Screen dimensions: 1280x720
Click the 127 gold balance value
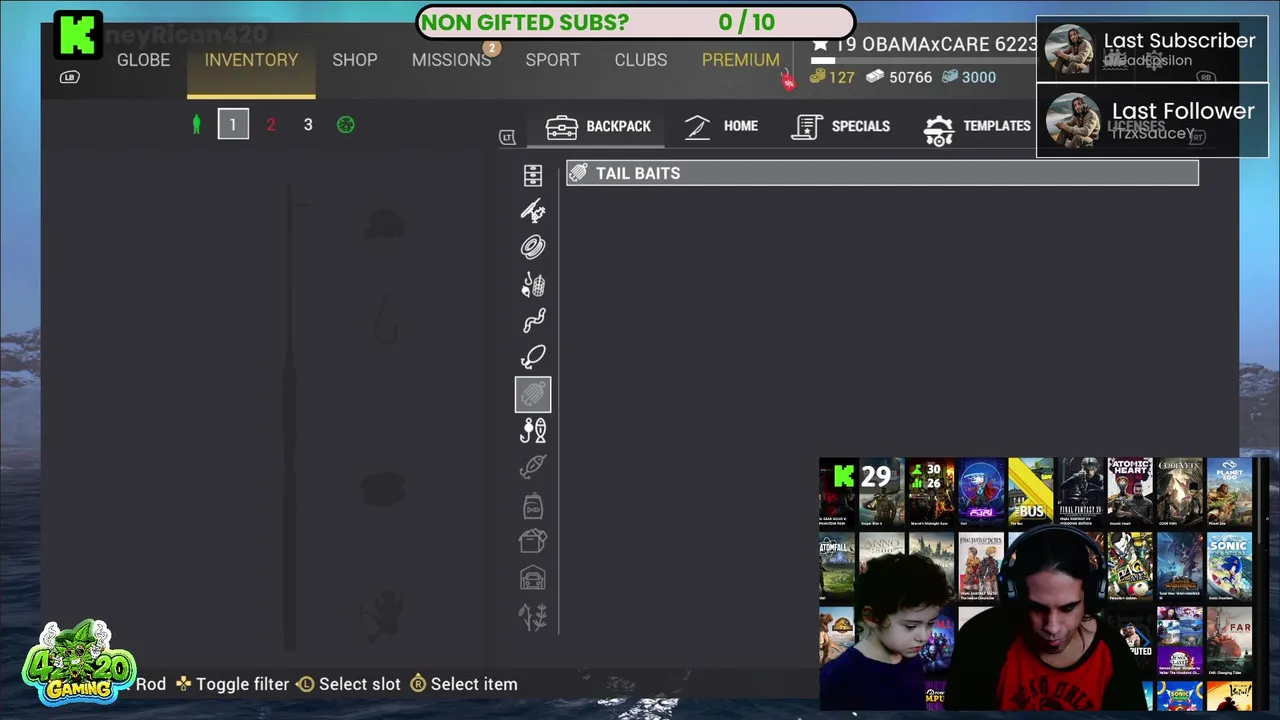coord(842,77)
